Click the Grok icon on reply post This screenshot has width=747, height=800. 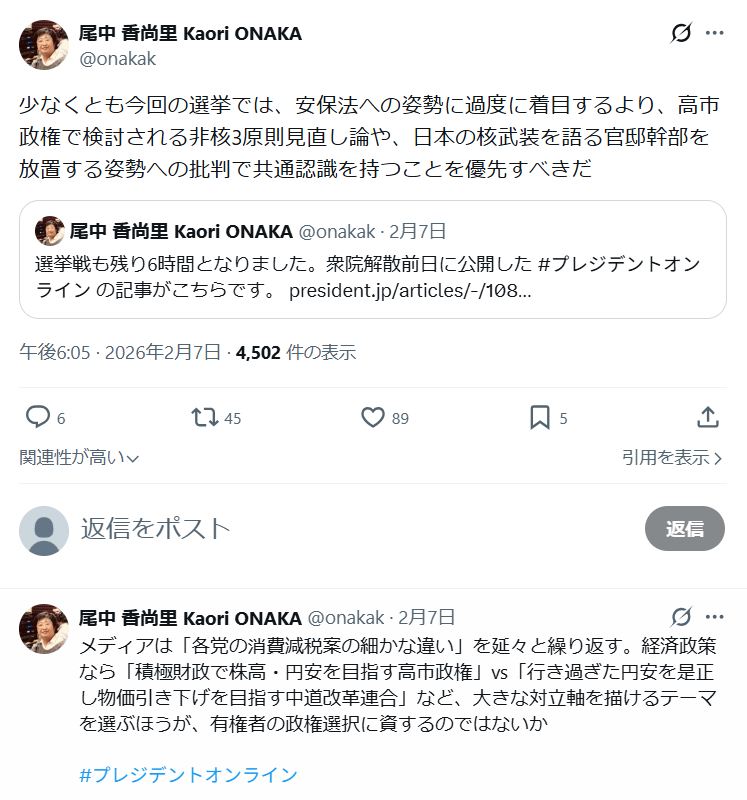coord(681,616)
